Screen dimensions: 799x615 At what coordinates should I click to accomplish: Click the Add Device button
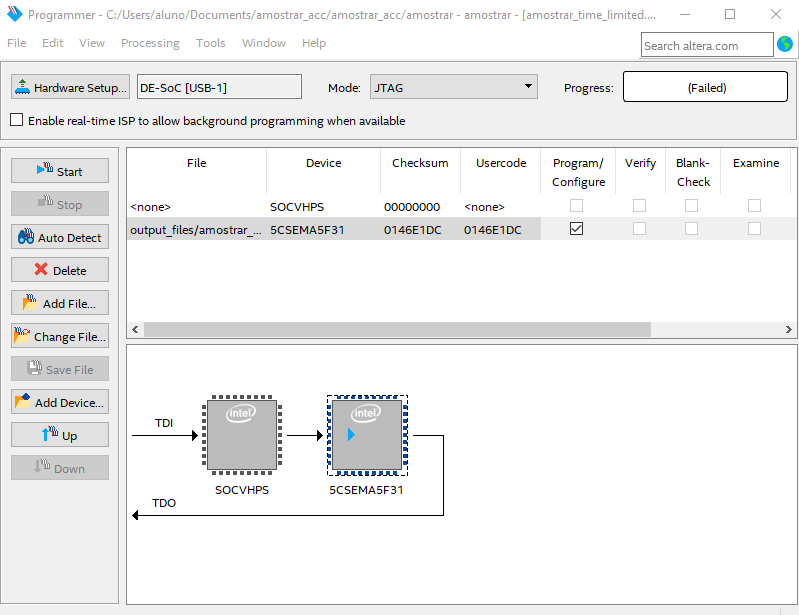[60, 402]
